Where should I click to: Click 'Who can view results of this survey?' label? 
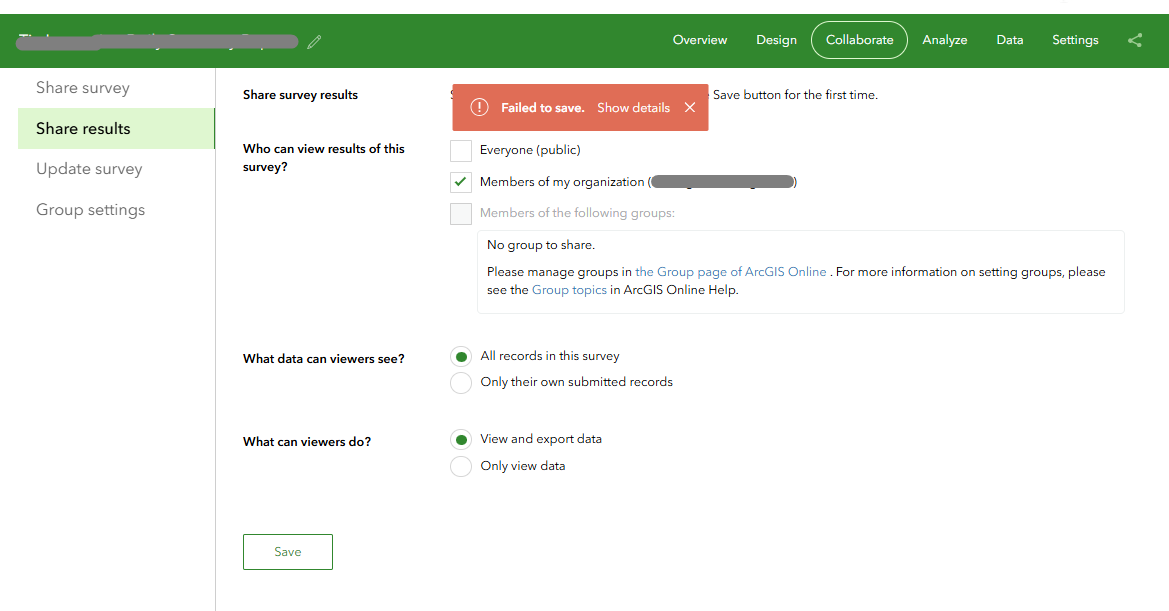click(324, 158)
